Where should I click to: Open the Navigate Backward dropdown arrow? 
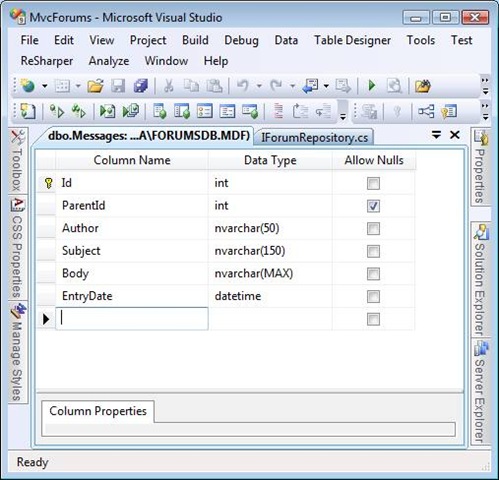pos(326,86)
